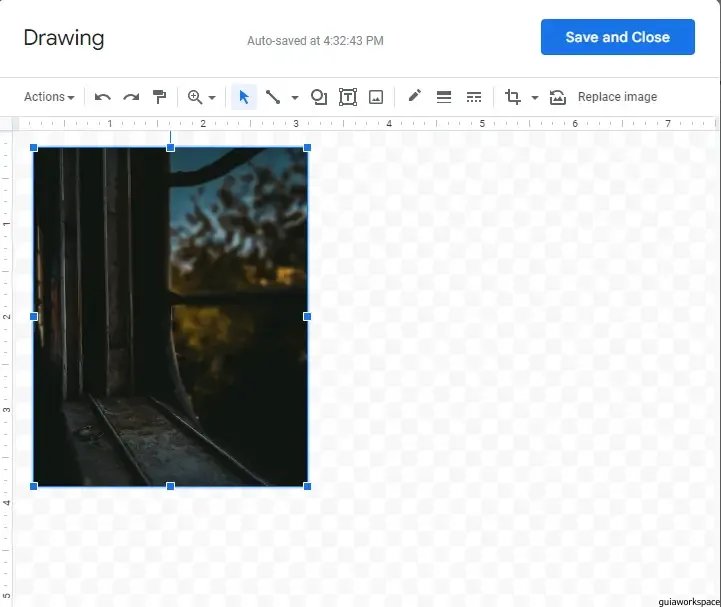This screenshot has width=721, height=607.
Task: Open the Border dash options
Action: 474,97
